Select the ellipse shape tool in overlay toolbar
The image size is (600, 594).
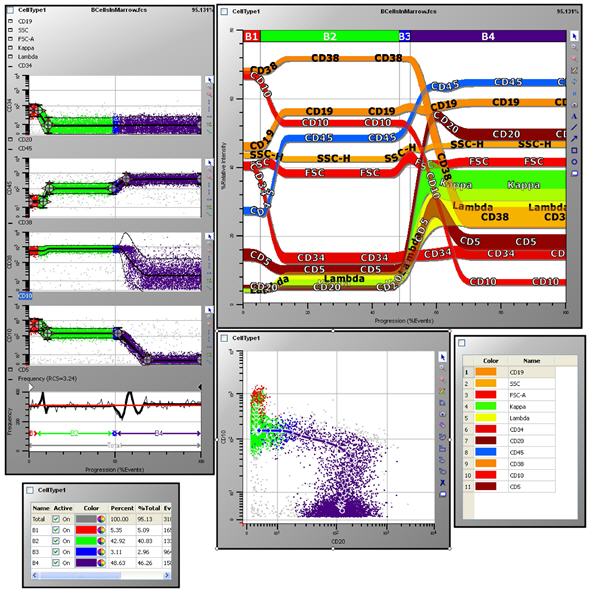(574, 162)
